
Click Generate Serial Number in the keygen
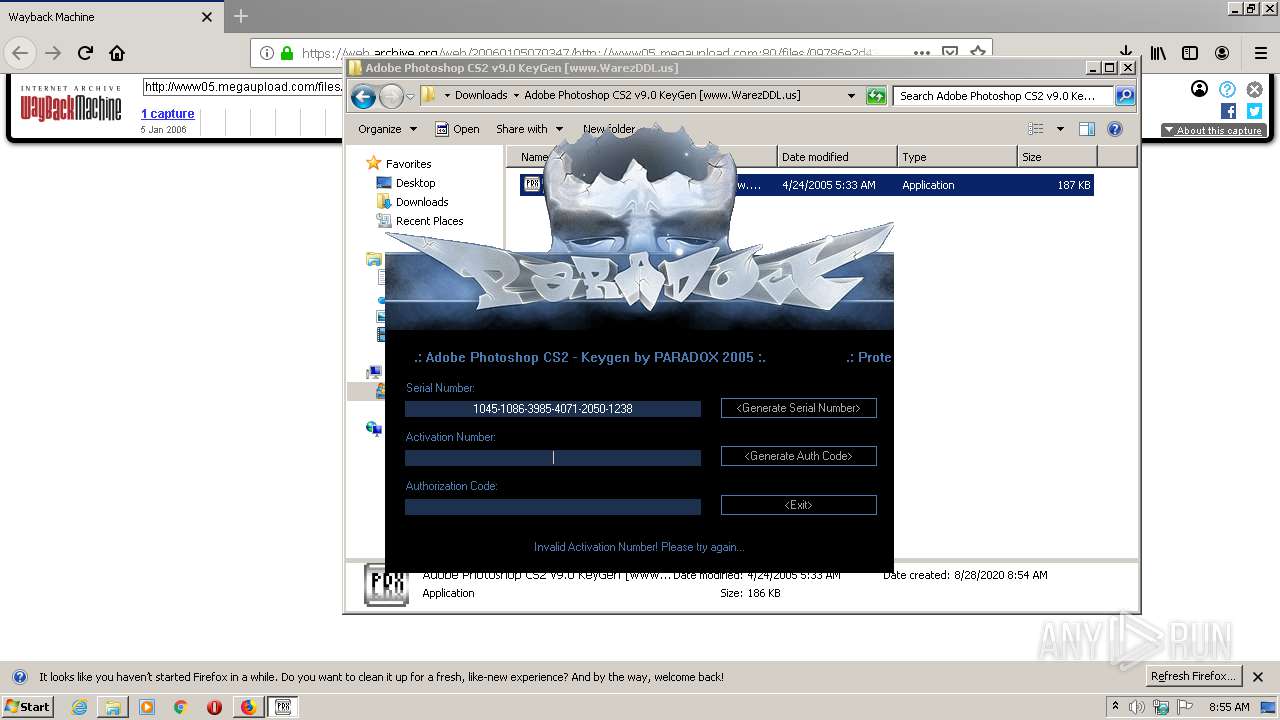(x=798, y=408)
